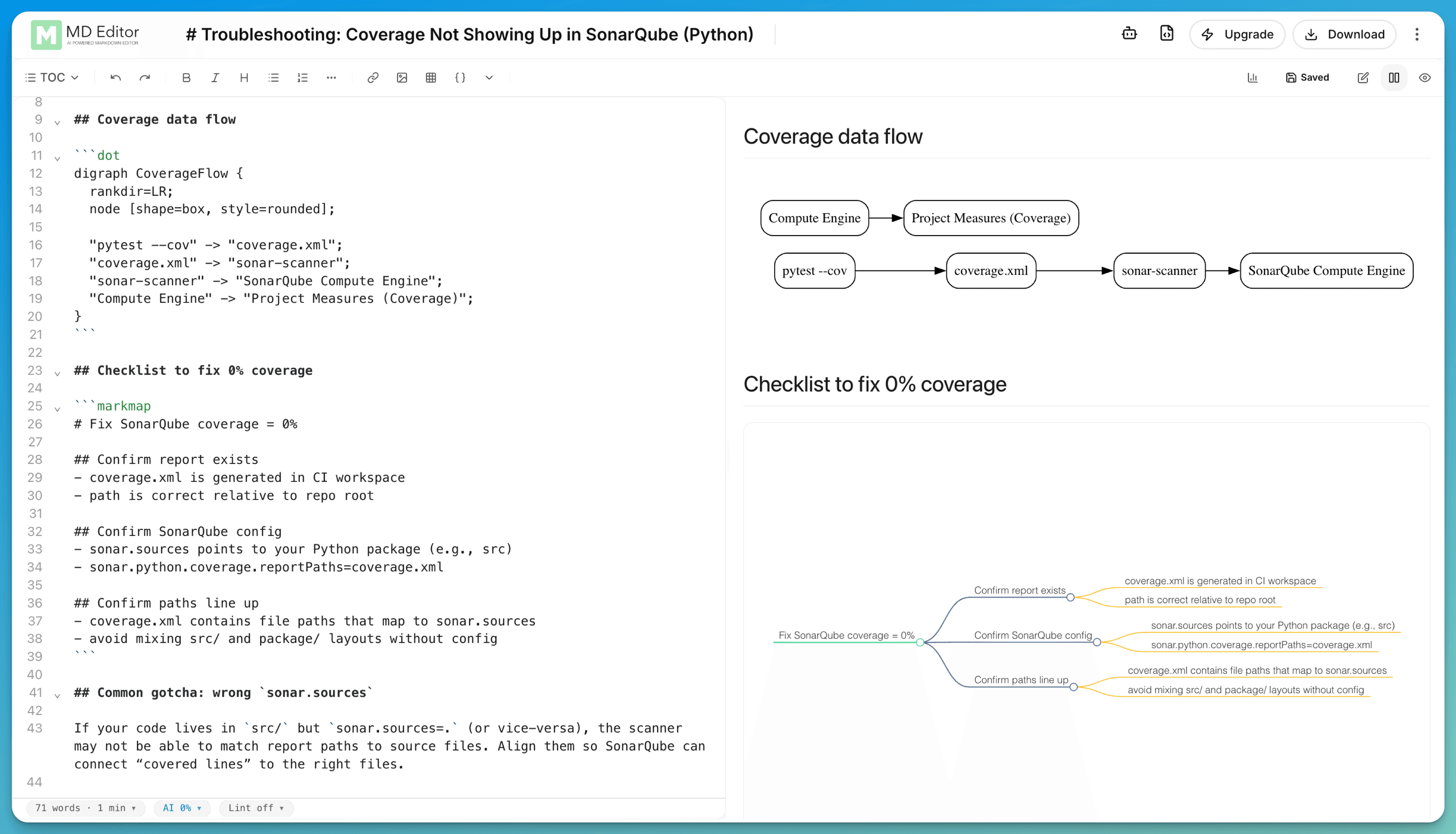Expand the TOC dropdown
This screenshot has height=834, width=1456.
coord(52,77)
